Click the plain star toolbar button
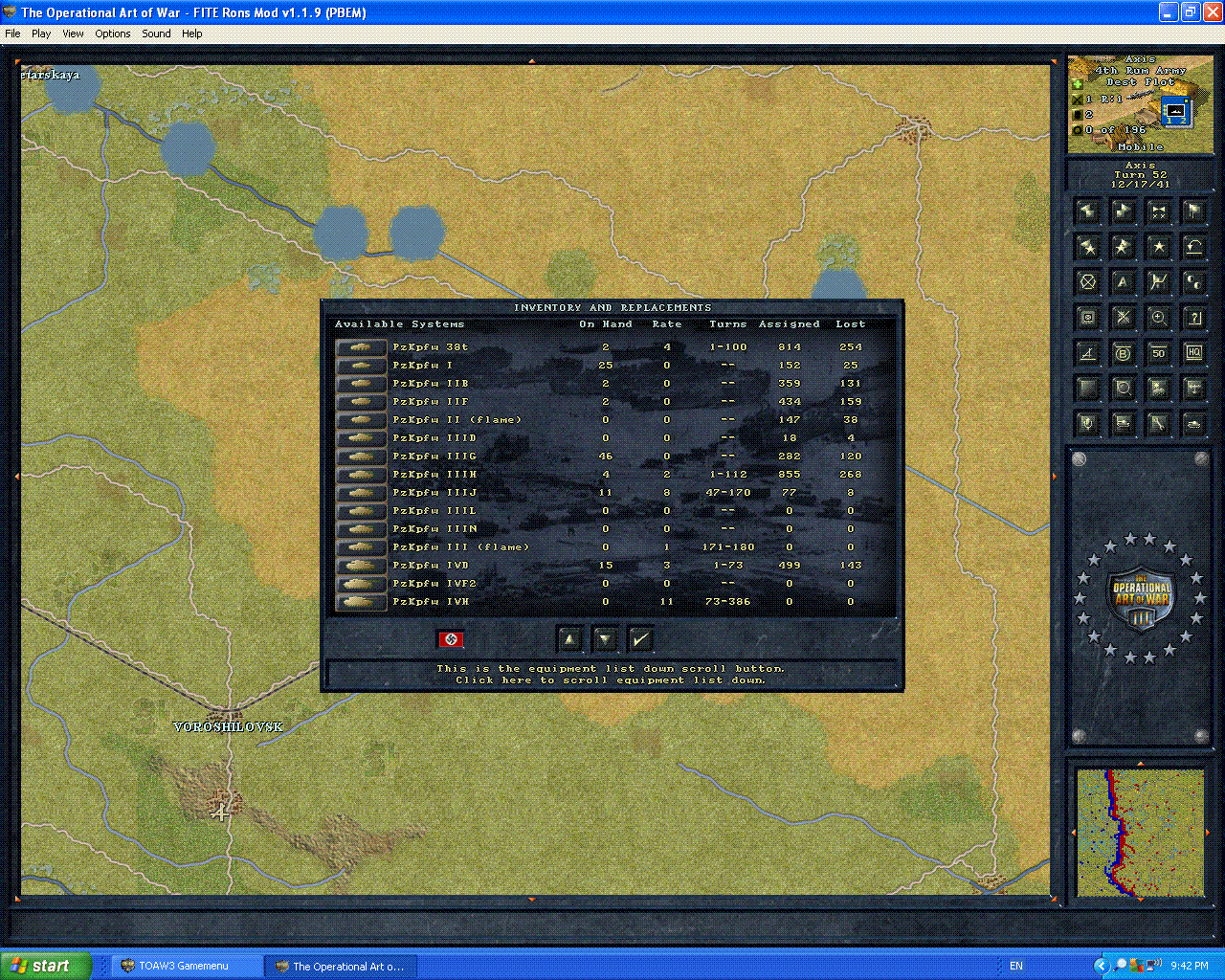 tap(1158, 247)
